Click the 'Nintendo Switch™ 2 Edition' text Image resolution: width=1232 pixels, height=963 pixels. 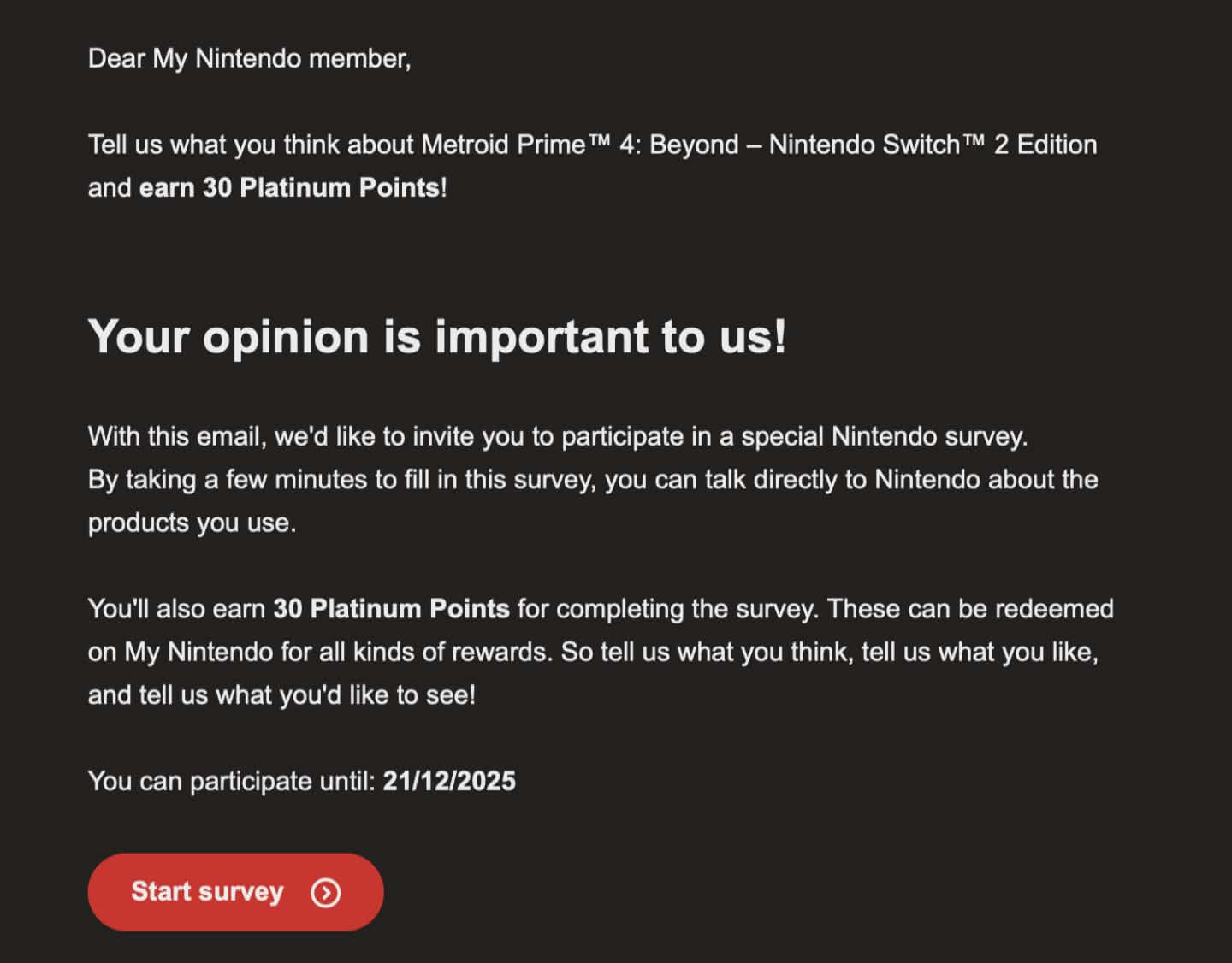[x=933, y=145]
